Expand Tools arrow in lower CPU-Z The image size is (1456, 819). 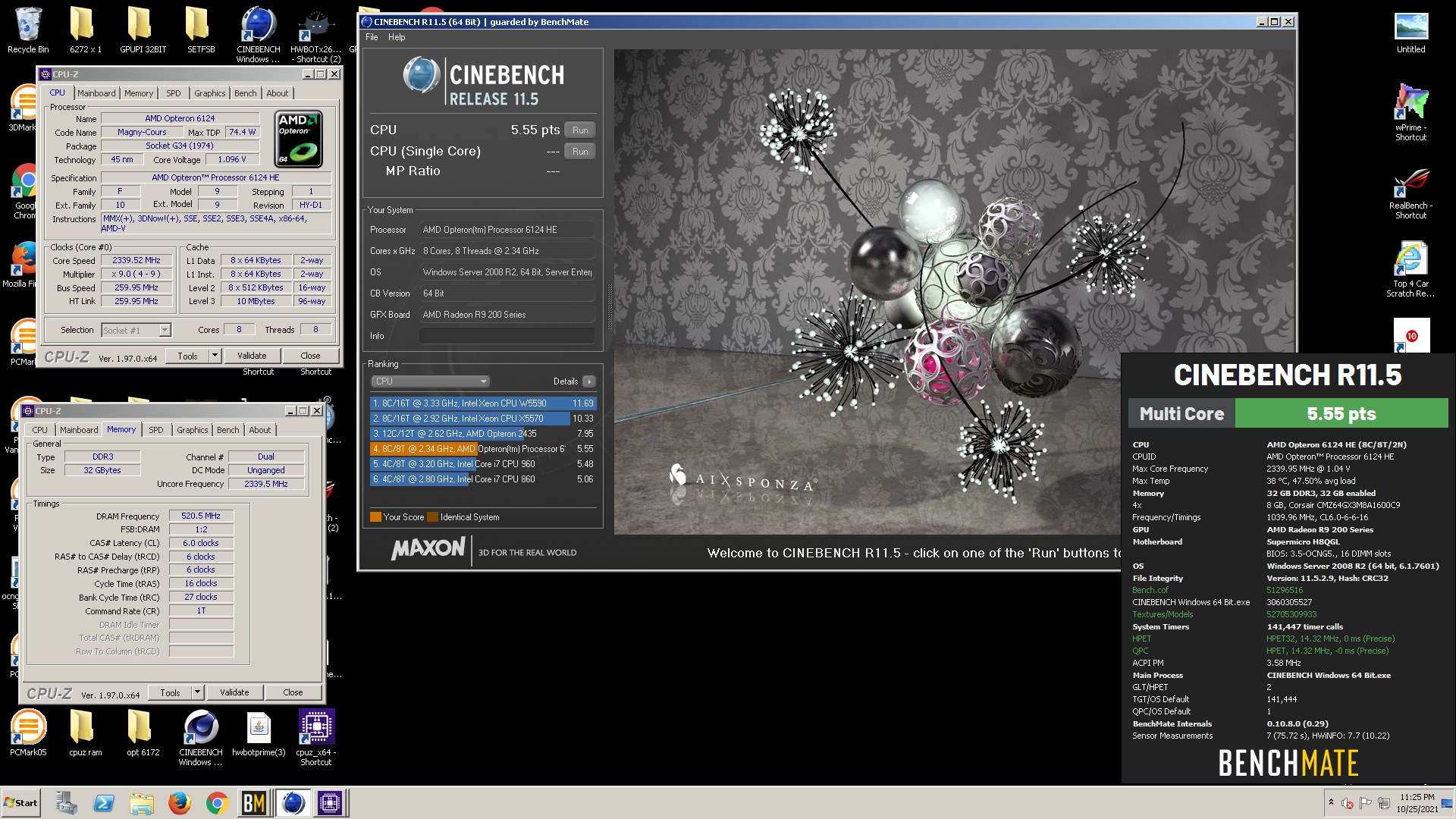(x=197, y=692)
